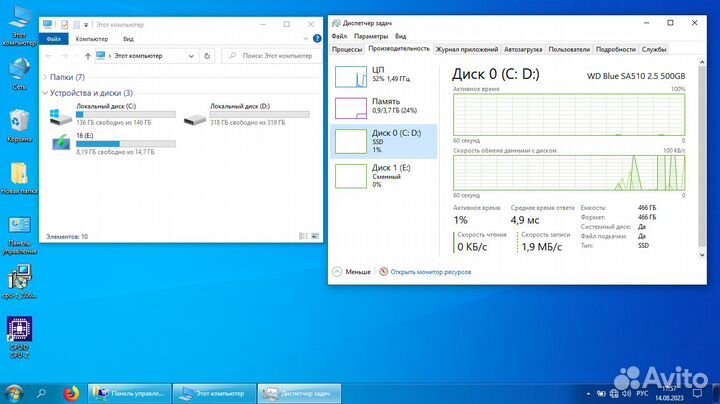Viewport: 720px width, 404px height.
Task: Click the properties icon in Explorer title bar
Action: coord(64,24)
